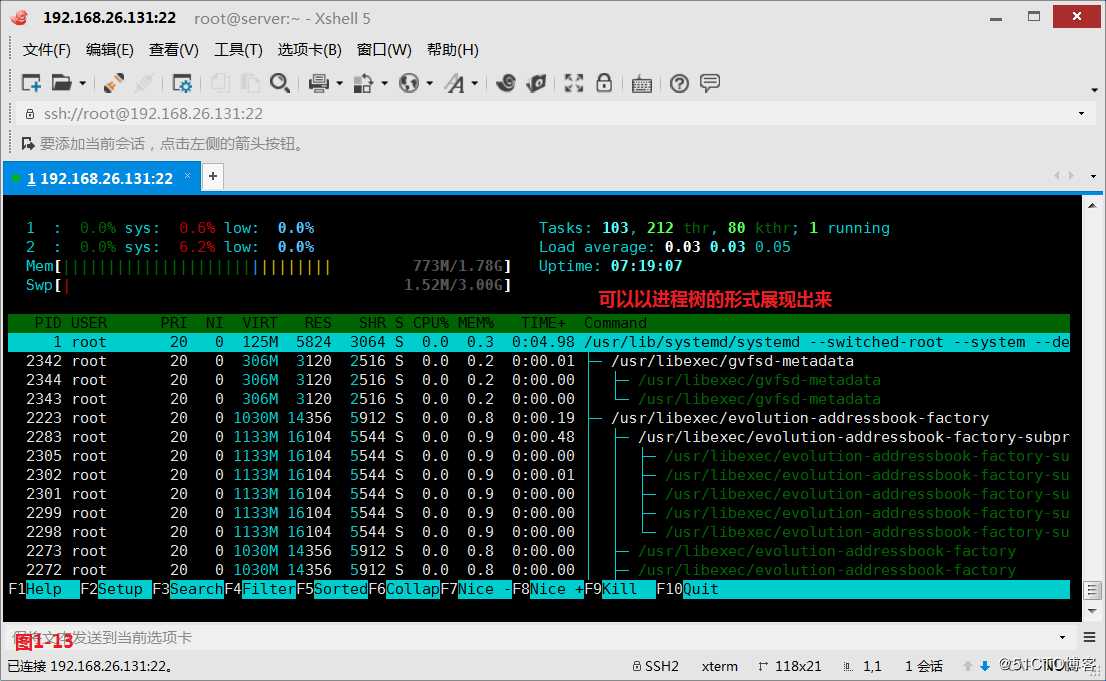Open the compose bar dropdown arrow
Screen dimensions: 1106x681
(x=1062, y=637)
